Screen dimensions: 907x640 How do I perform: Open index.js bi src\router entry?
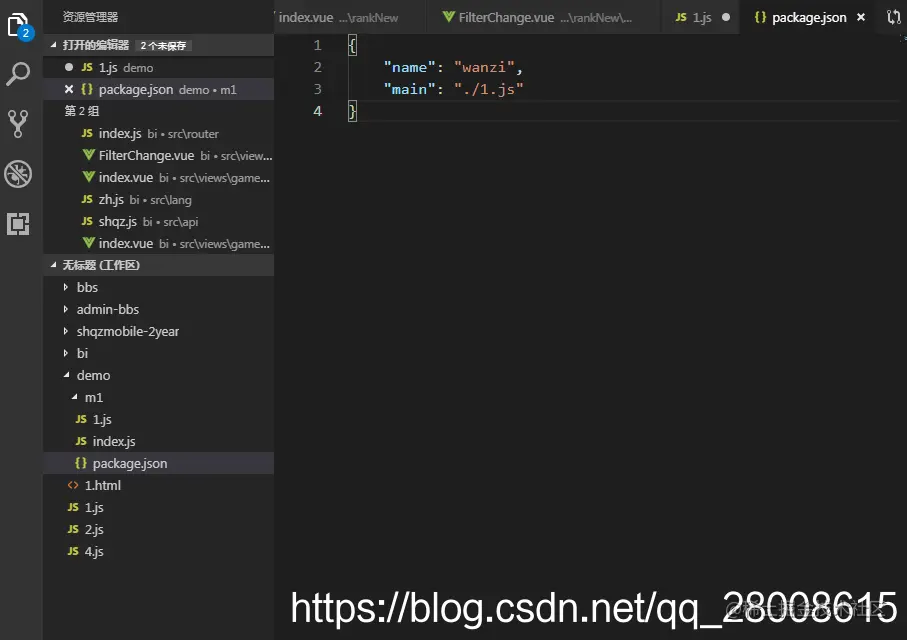click(x=158, y=133)
